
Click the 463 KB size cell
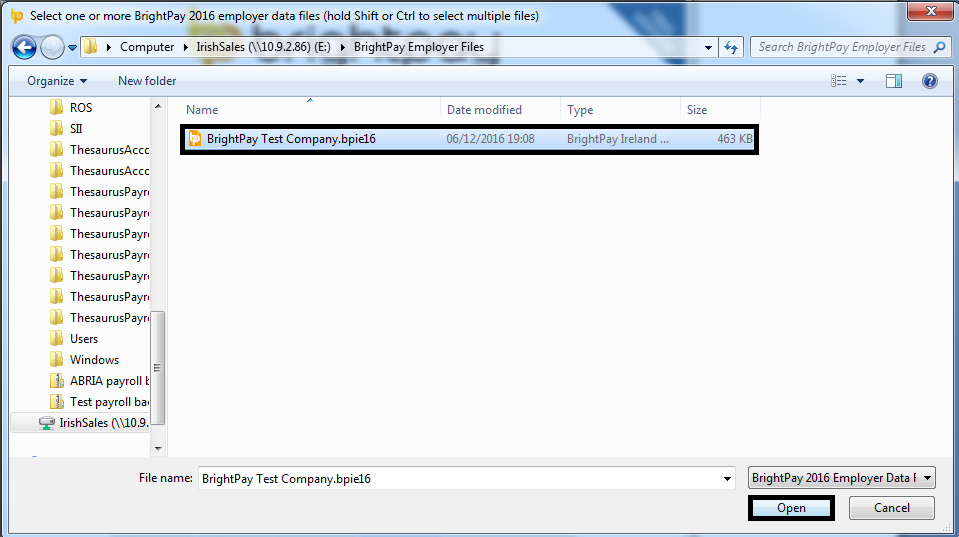pos(735,139)
